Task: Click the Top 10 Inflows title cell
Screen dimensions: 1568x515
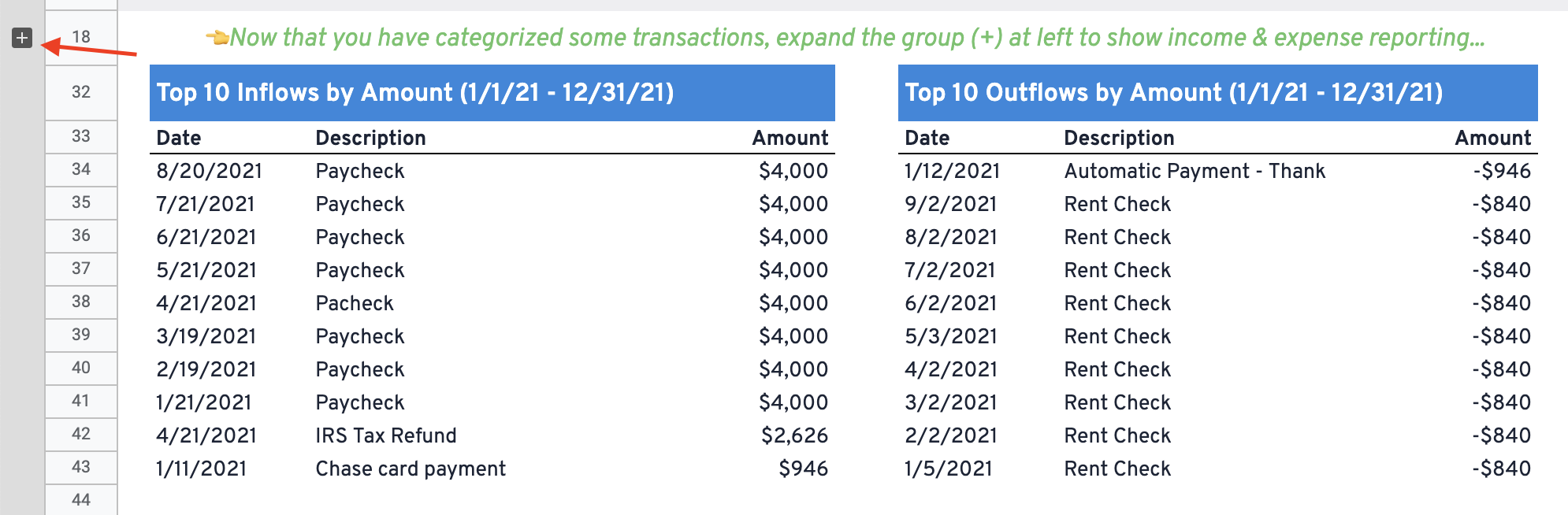Action: (492, 92)
